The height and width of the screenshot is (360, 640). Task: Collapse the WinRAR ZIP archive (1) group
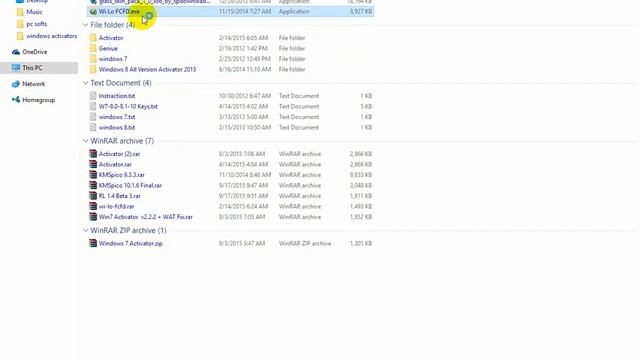85,230
